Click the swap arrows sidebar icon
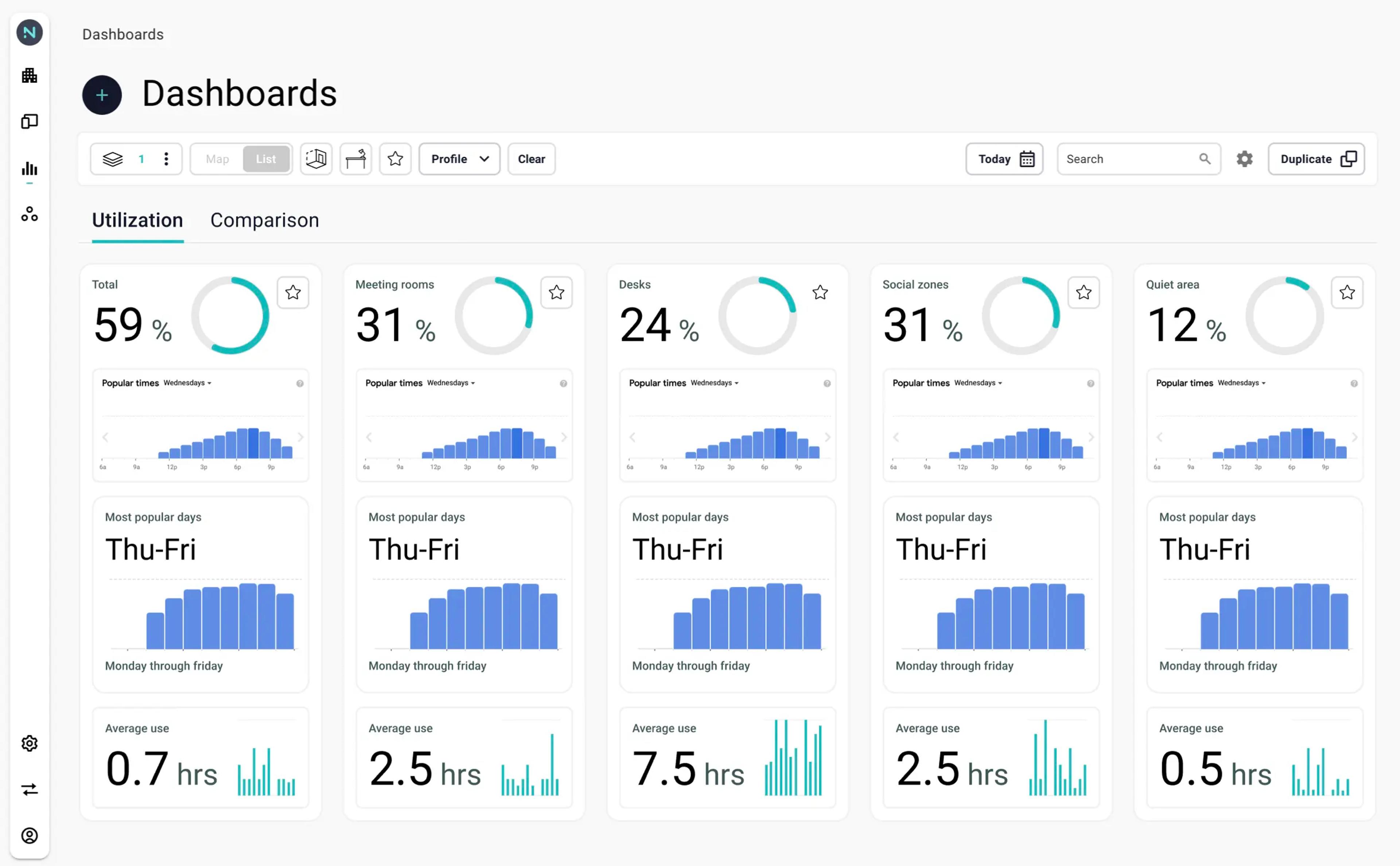1400x866 pixels. (x=29, y=789)
